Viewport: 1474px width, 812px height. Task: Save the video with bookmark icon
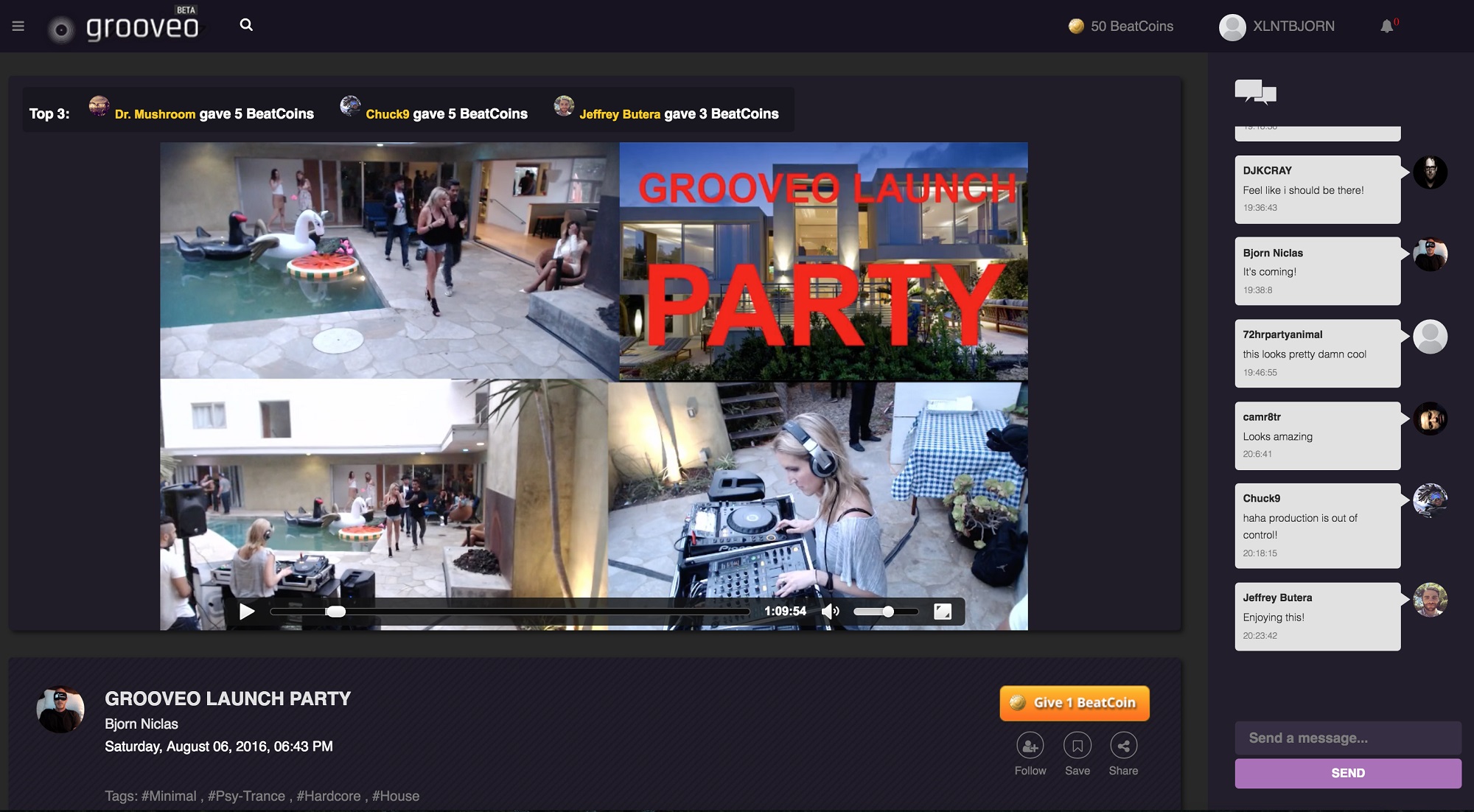(x=1077, y=746)
